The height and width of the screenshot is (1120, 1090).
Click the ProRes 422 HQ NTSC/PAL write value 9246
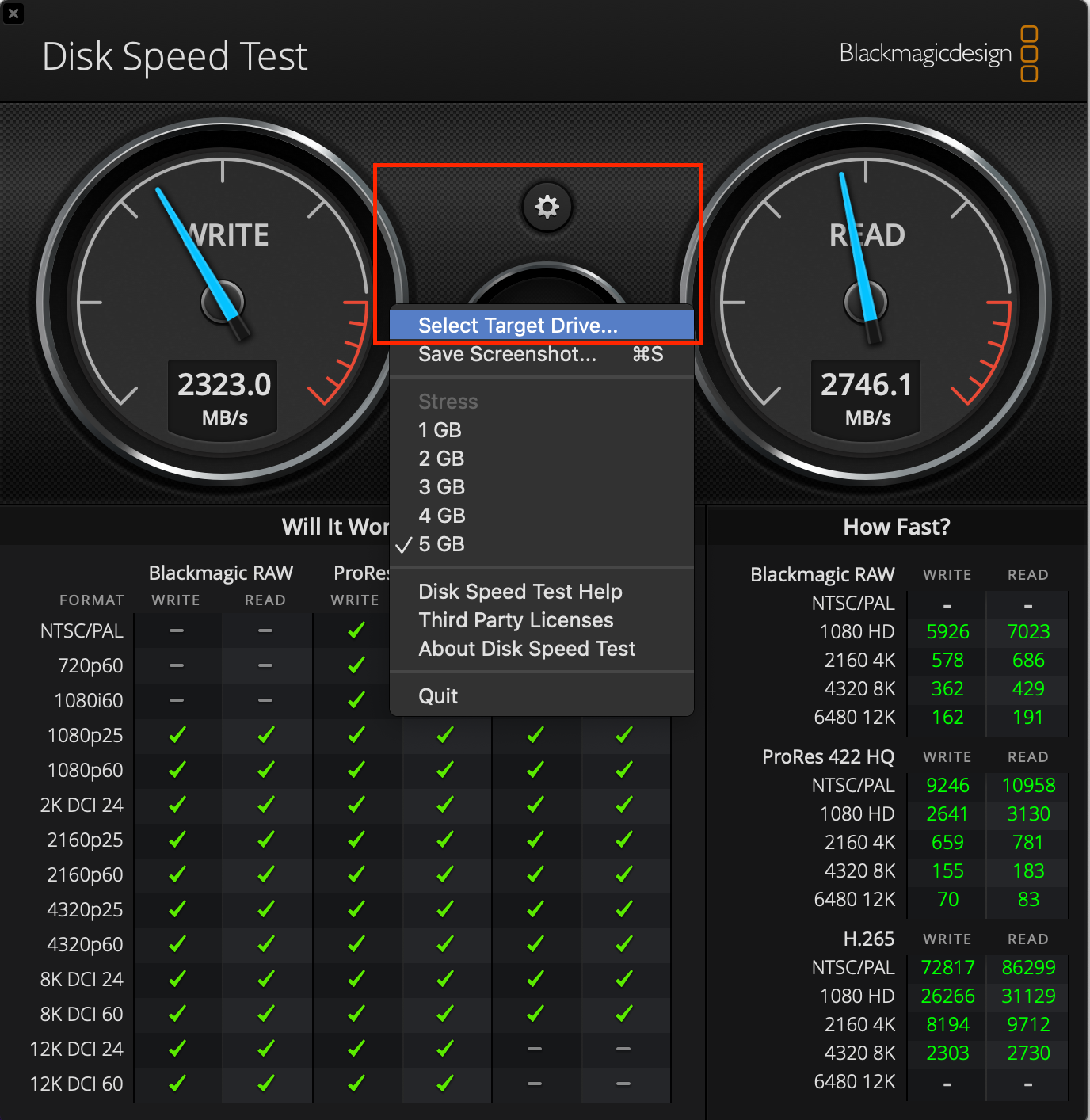click(947, 786)
